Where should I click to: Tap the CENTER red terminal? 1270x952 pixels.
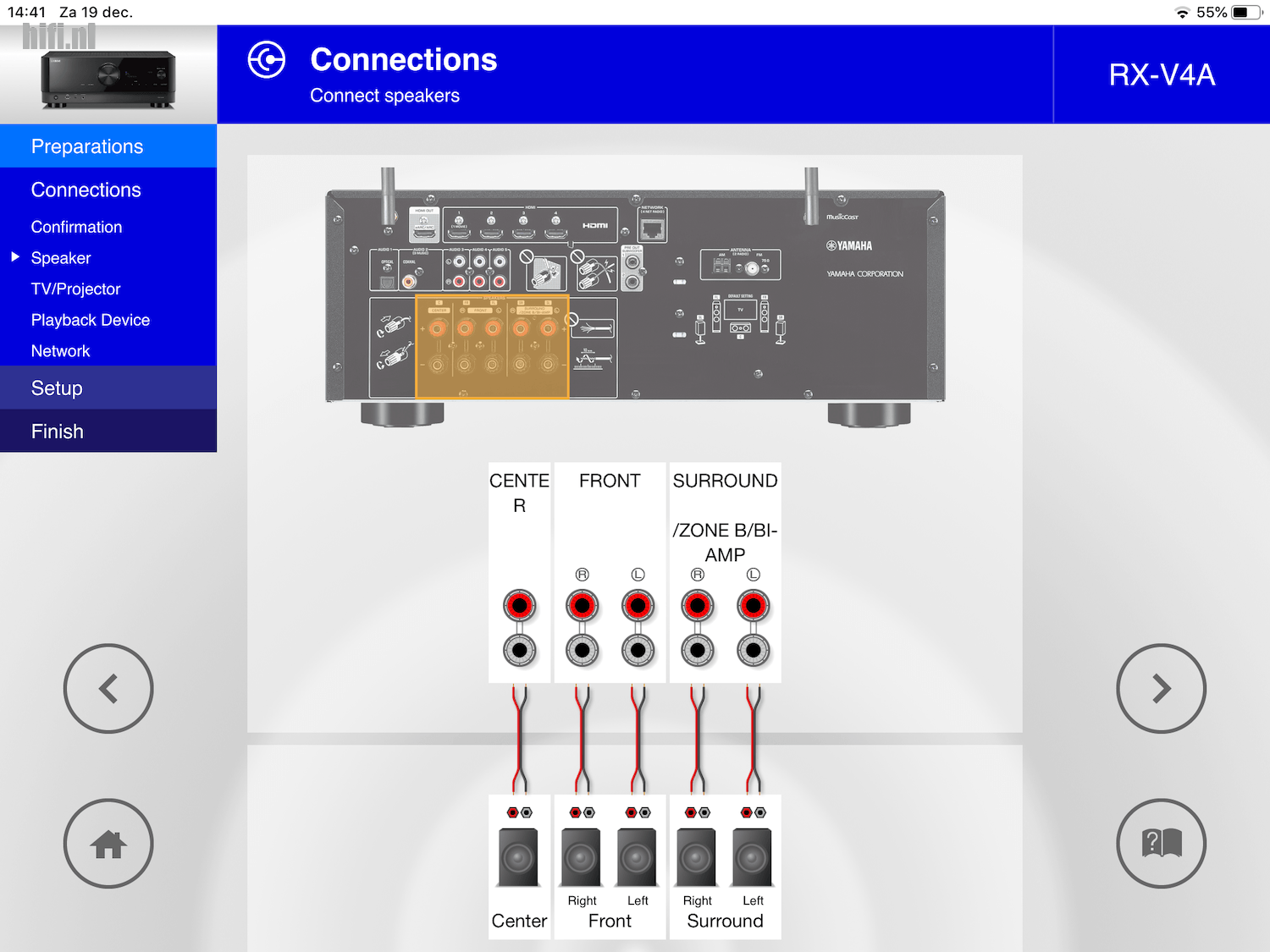click(x=520, y=606)
